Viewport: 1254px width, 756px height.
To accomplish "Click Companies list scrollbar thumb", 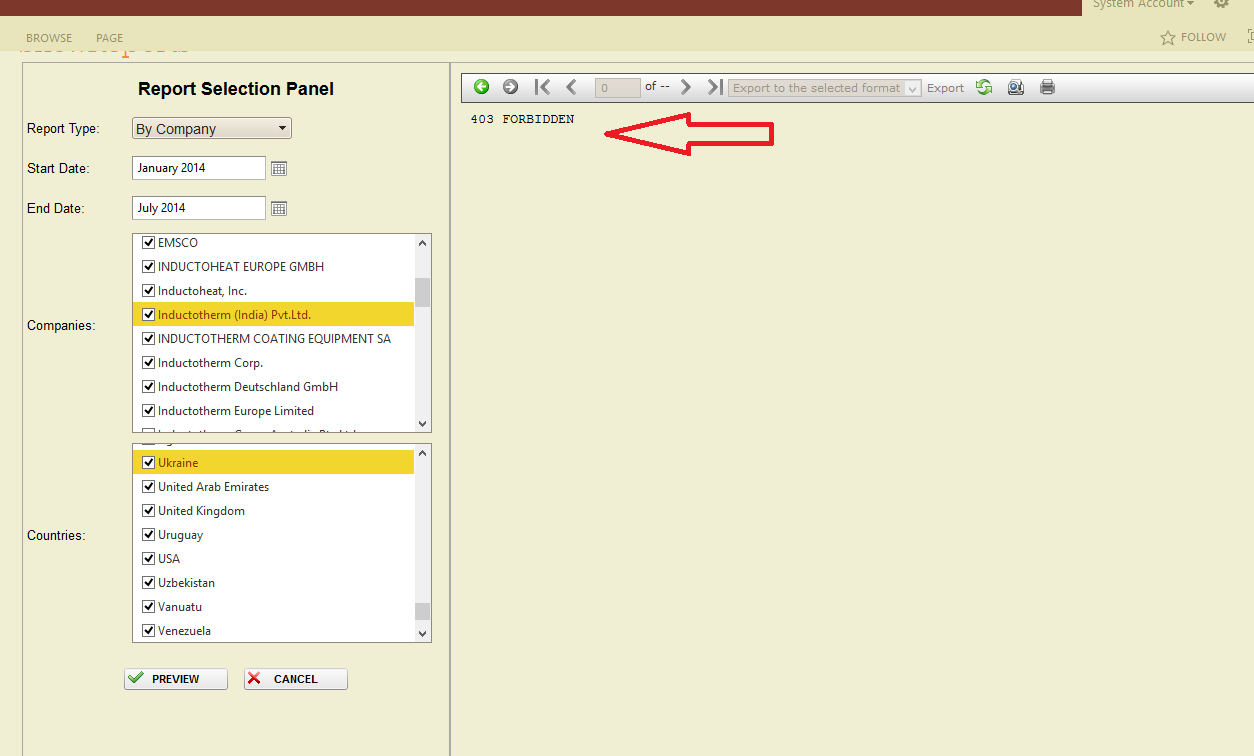I will coord(422,292).
